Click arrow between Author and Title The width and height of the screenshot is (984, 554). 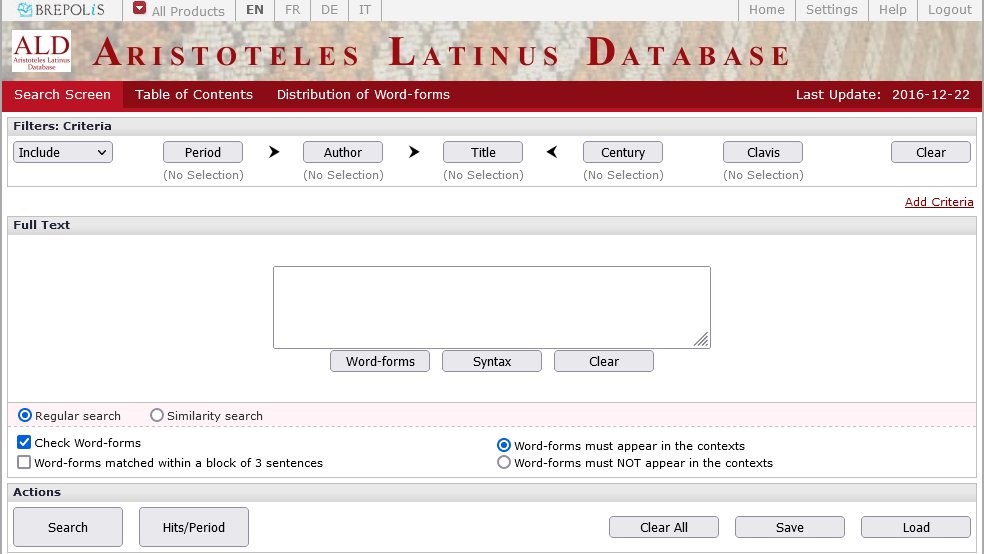414,152
